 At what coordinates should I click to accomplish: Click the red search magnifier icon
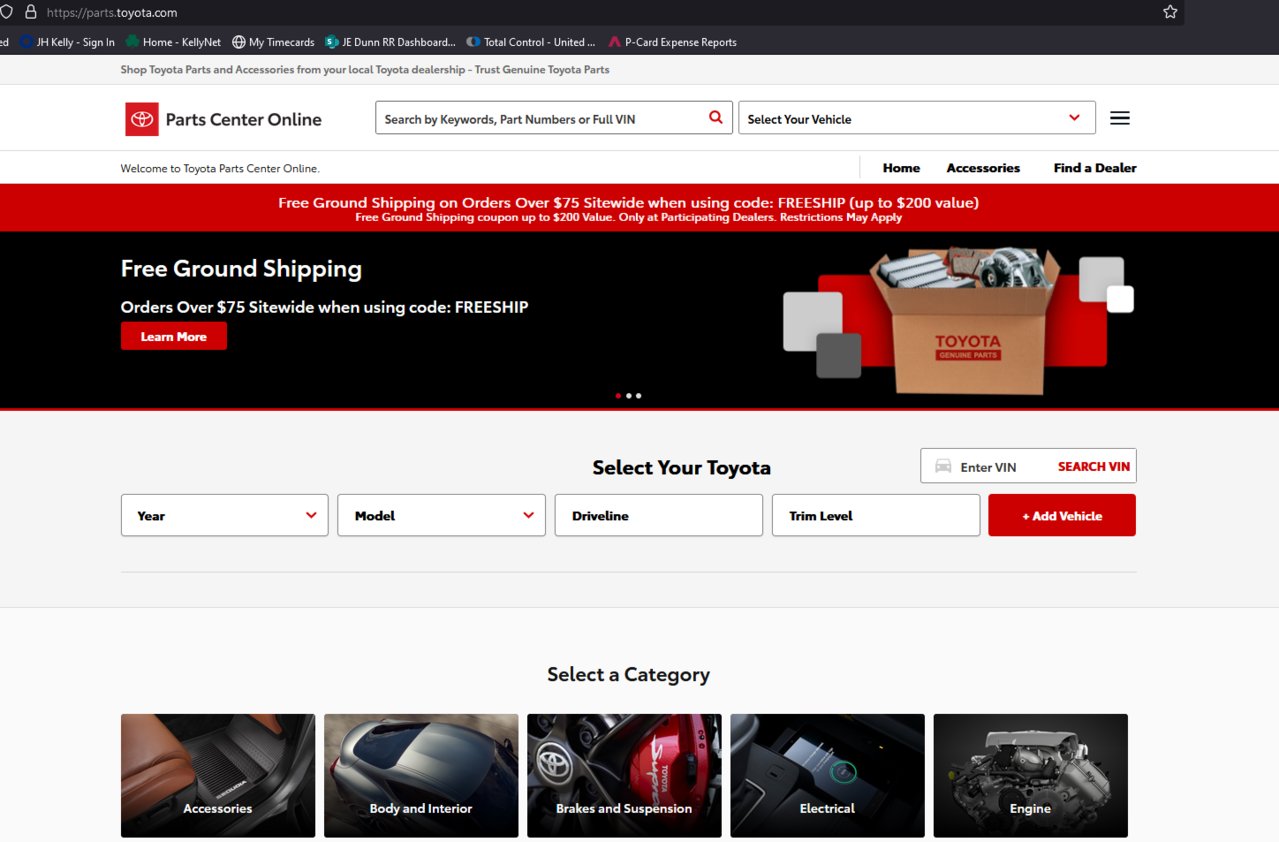pos(716,118)
